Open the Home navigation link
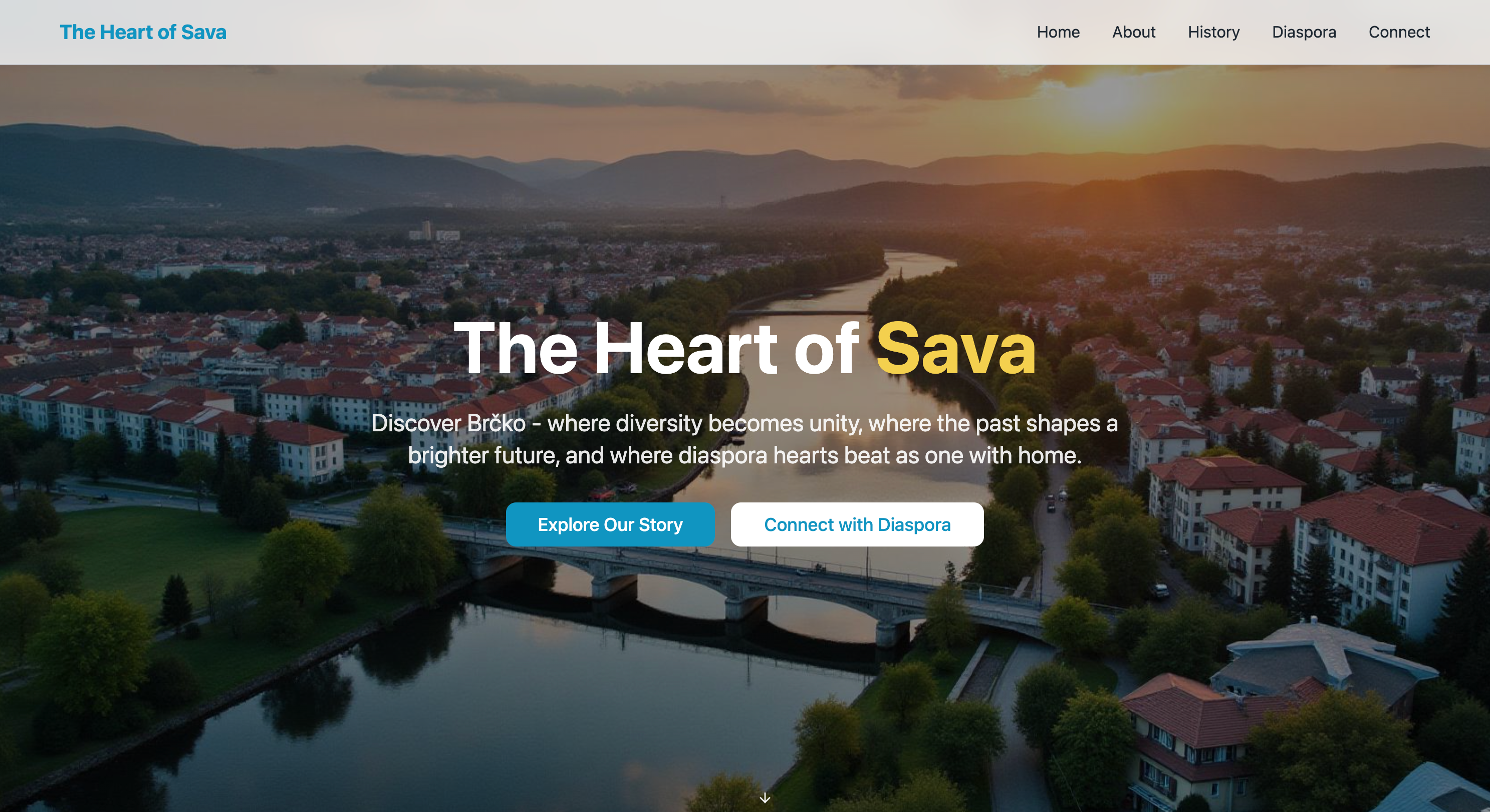This screenshot has height=812, width=1490. 1058,32
